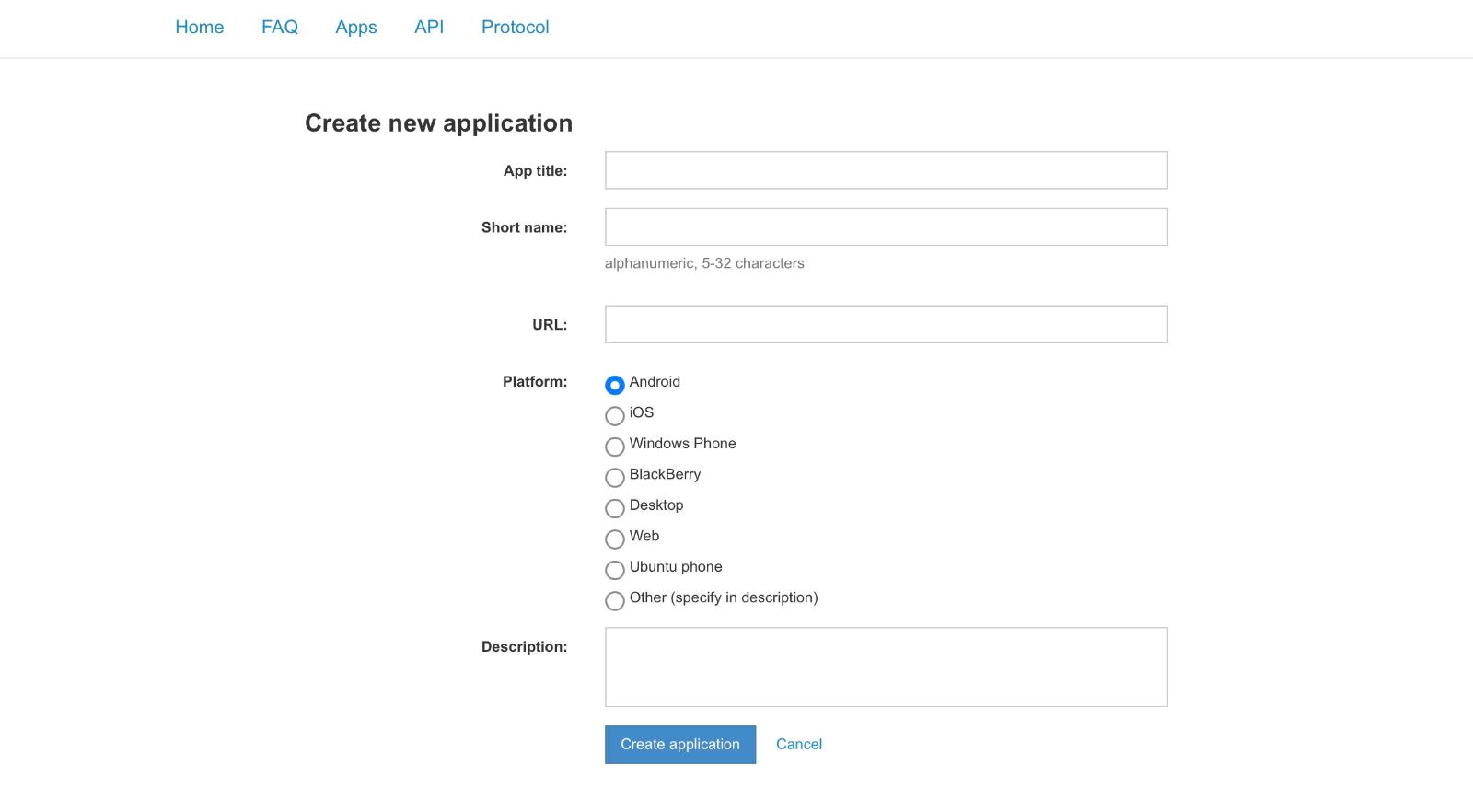Click the App title text field
This screenshot has width=1473, height=812.
click(886, 170)
